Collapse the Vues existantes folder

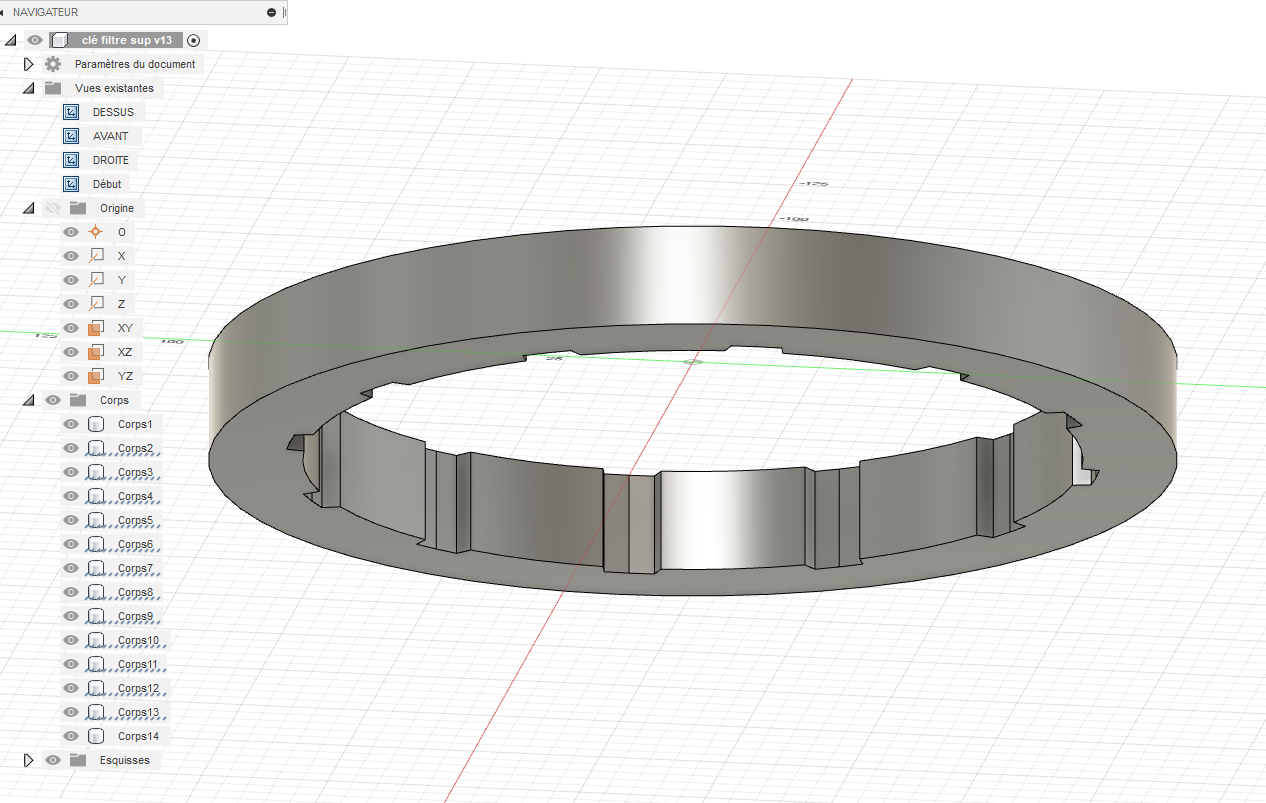click(x=28, y=88)
